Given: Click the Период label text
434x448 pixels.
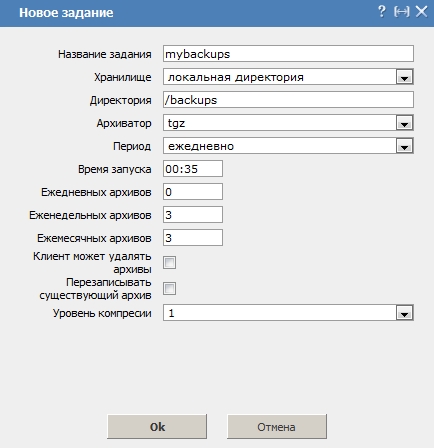Looking at the screenshot, I should pos(132,146).
